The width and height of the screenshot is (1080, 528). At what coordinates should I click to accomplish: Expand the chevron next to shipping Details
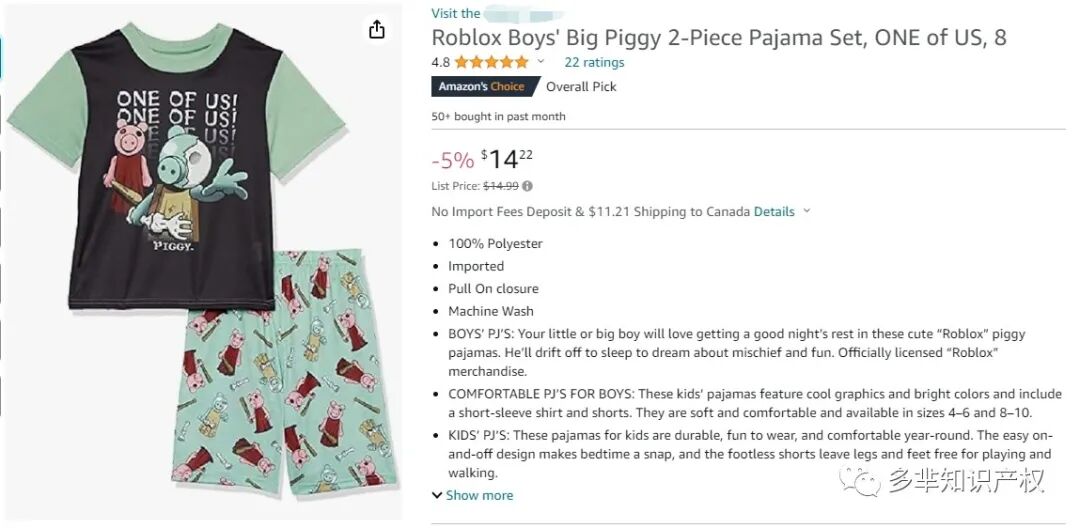point(807,211)
